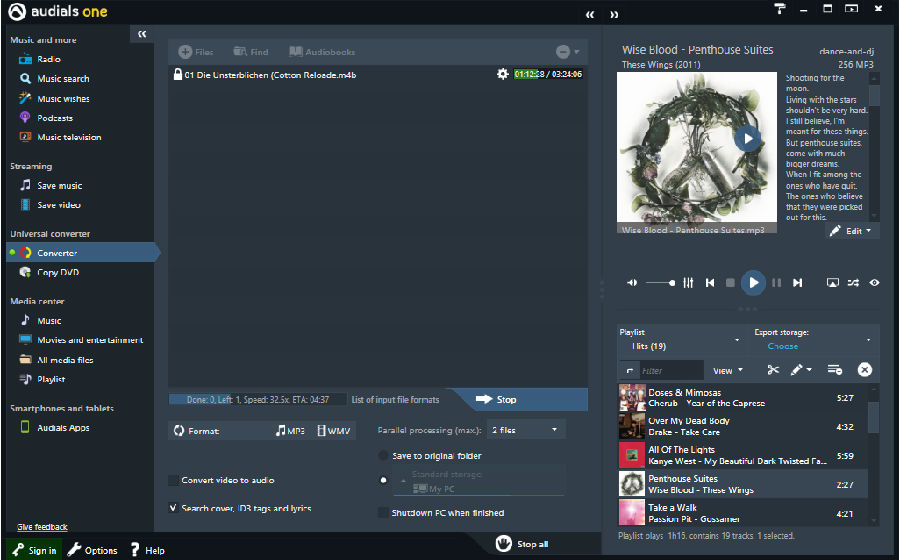This screenshot has width=900, height=560.
Task: Follow the Give feedback link
Action: (x=42, y=527)
